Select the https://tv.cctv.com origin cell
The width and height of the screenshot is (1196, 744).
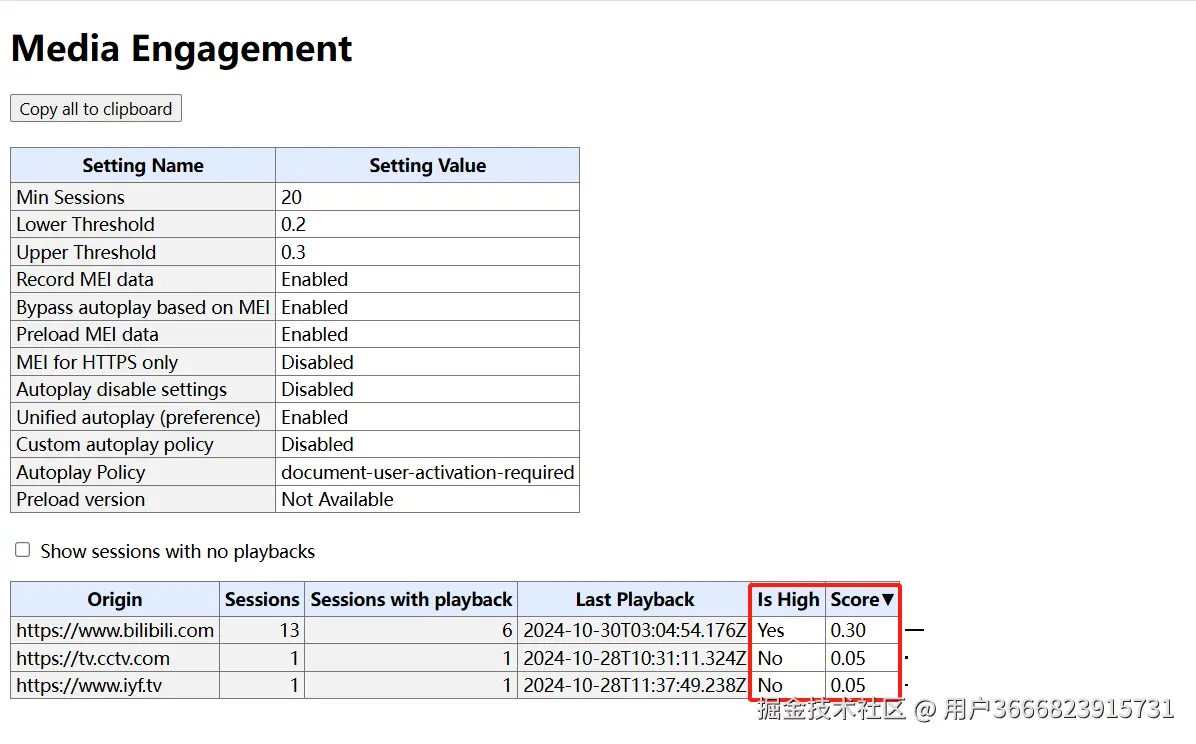click(x=115, y=658)
